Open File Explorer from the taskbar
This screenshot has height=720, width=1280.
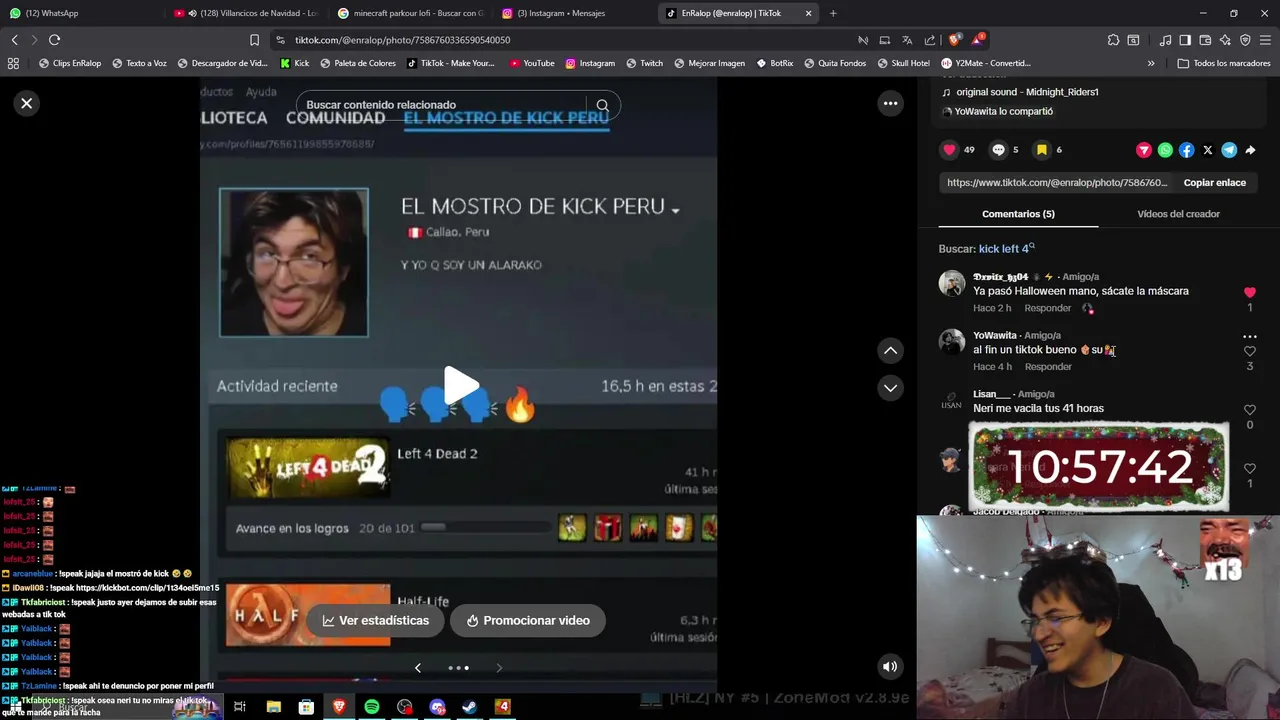273,707
